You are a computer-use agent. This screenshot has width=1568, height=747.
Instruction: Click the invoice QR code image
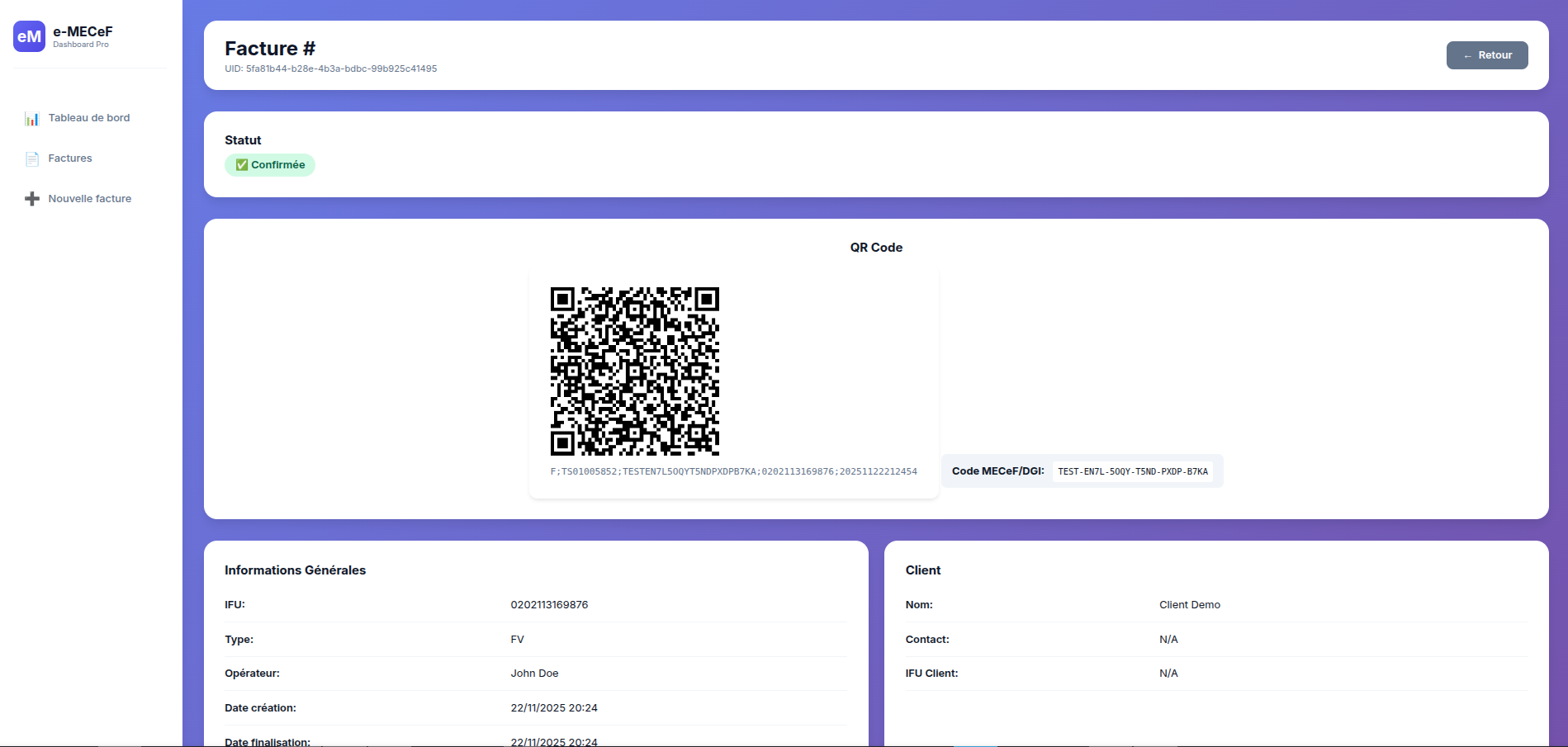(x=634, y=371)
